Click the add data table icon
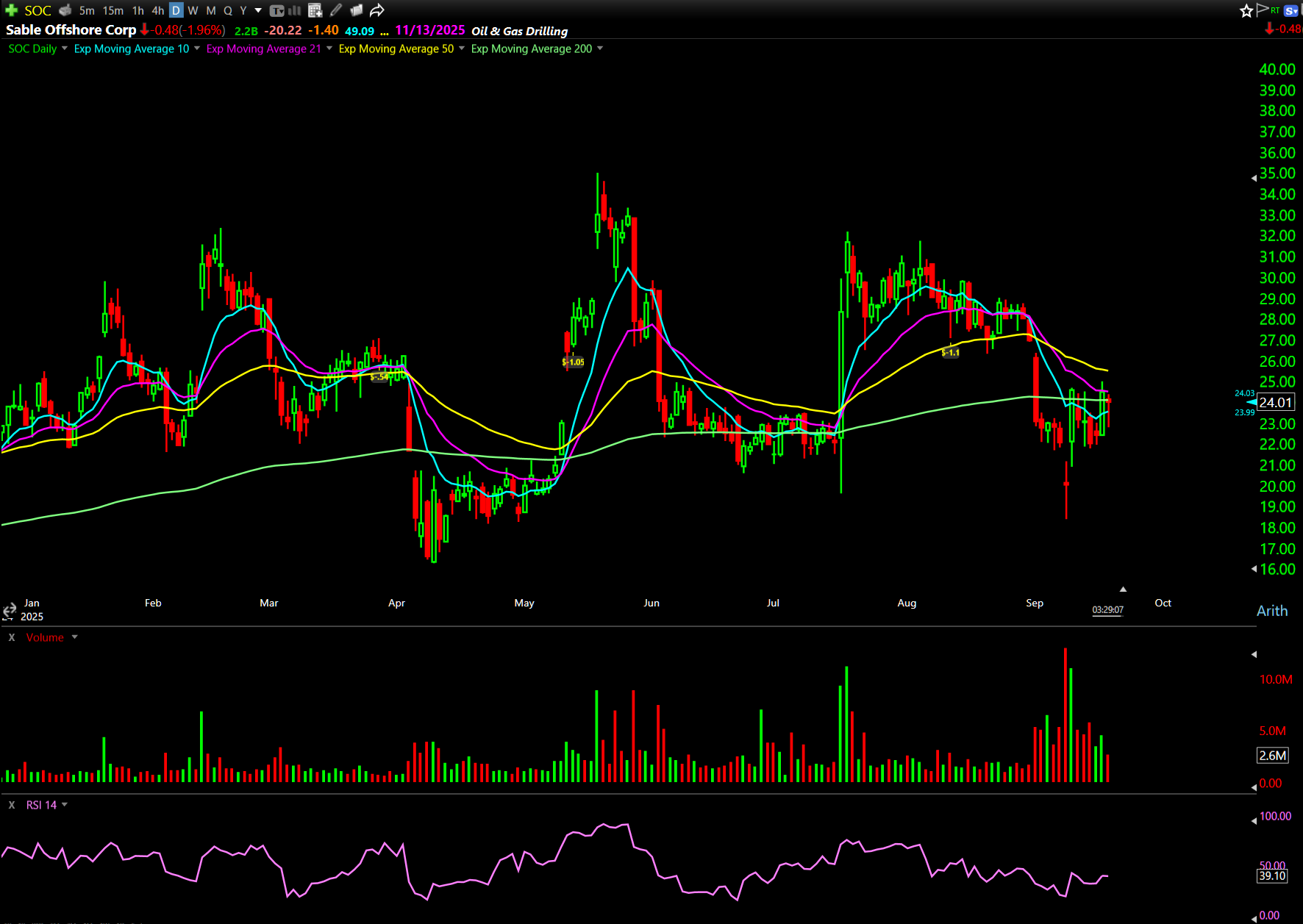 tap(315, 10)
